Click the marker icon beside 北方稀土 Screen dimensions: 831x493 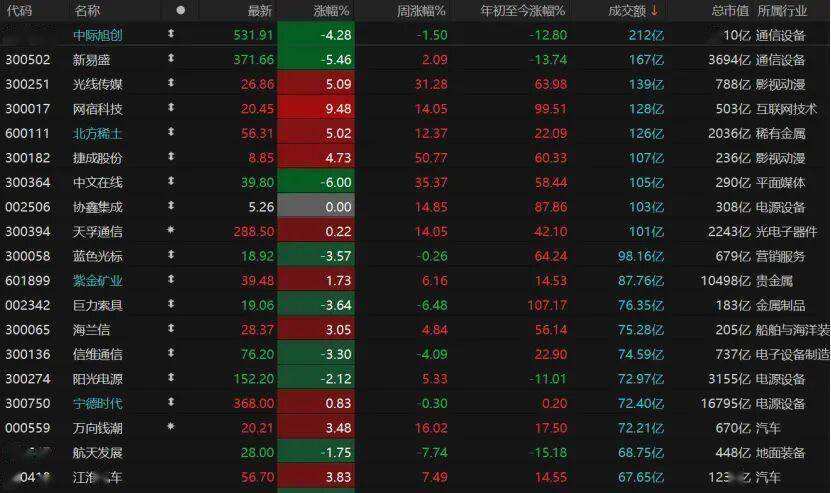171,133
